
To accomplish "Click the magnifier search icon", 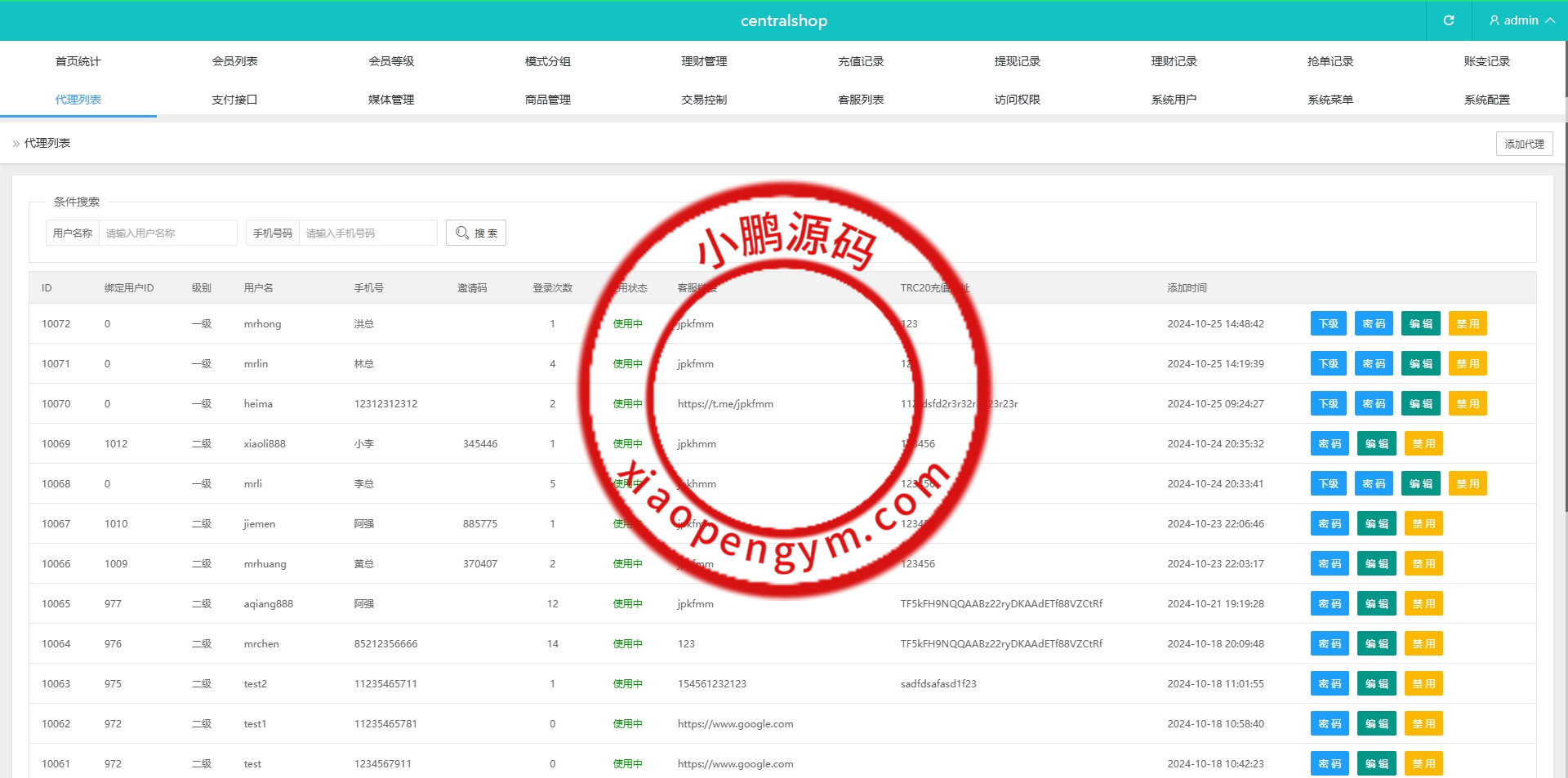I will [461, 233].
